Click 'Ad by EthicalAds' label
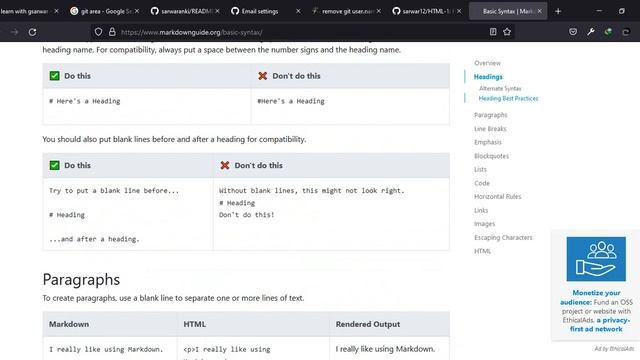The image size is (640, 360). point(614,349)
